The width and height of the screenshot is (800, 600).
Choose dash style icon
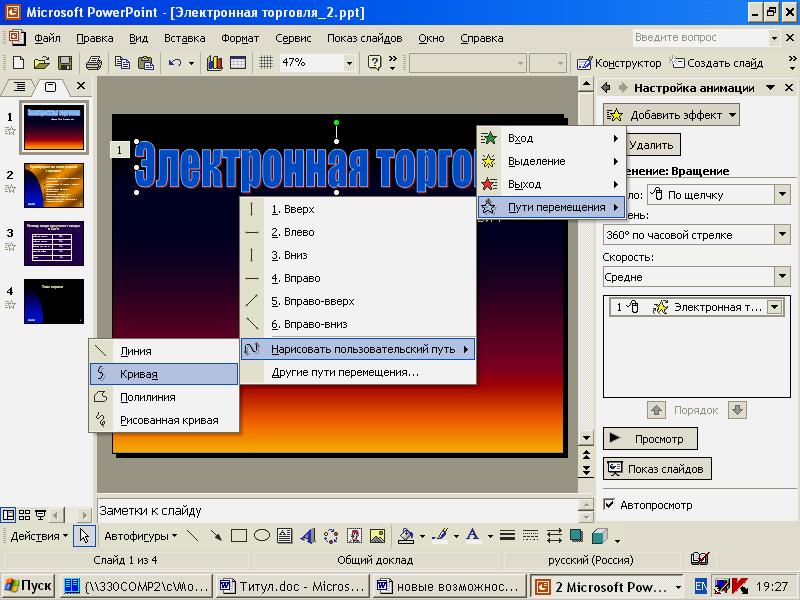click(x=531, y=536)
